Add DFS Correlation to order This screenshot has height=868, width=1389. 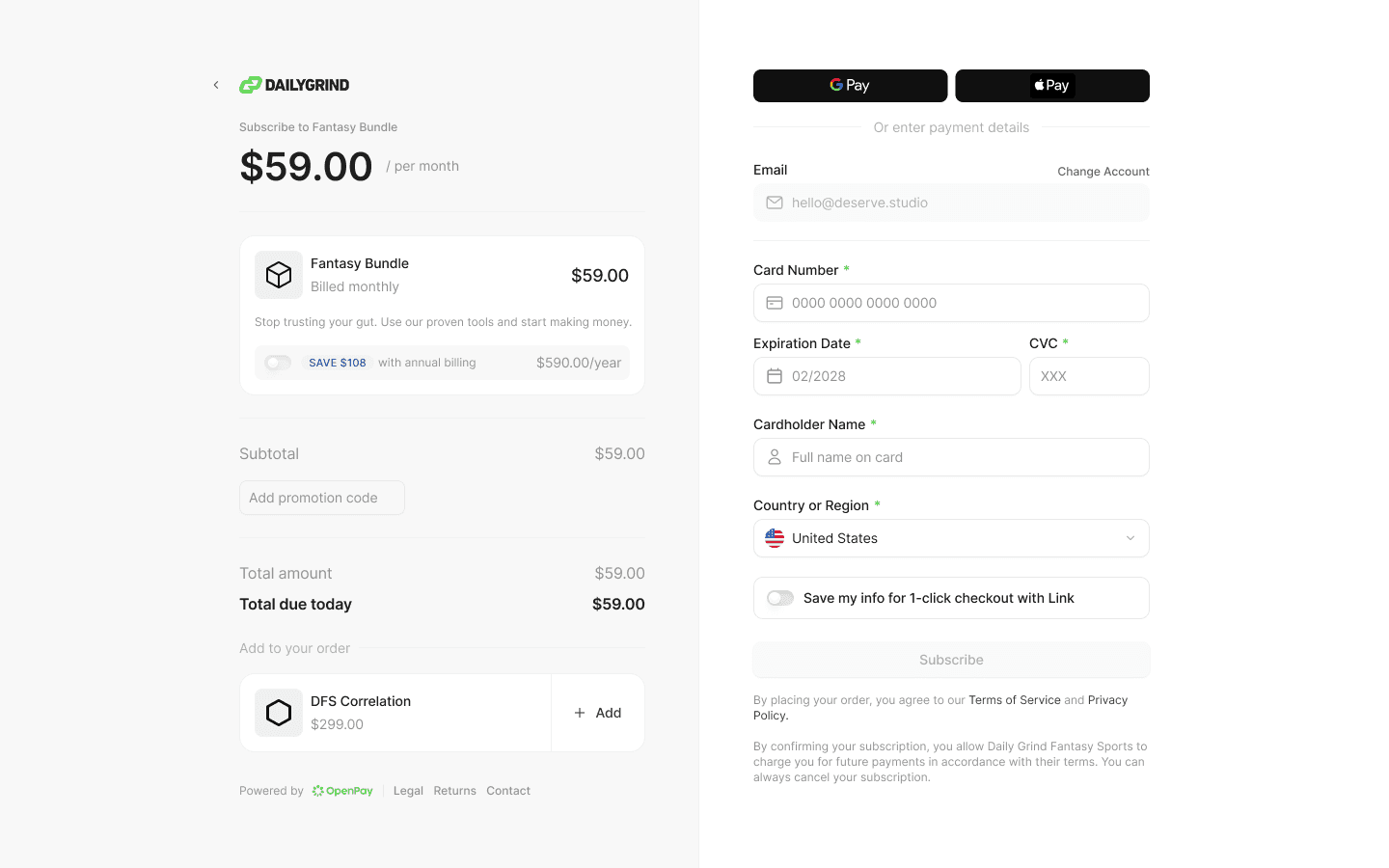[598, 713]
